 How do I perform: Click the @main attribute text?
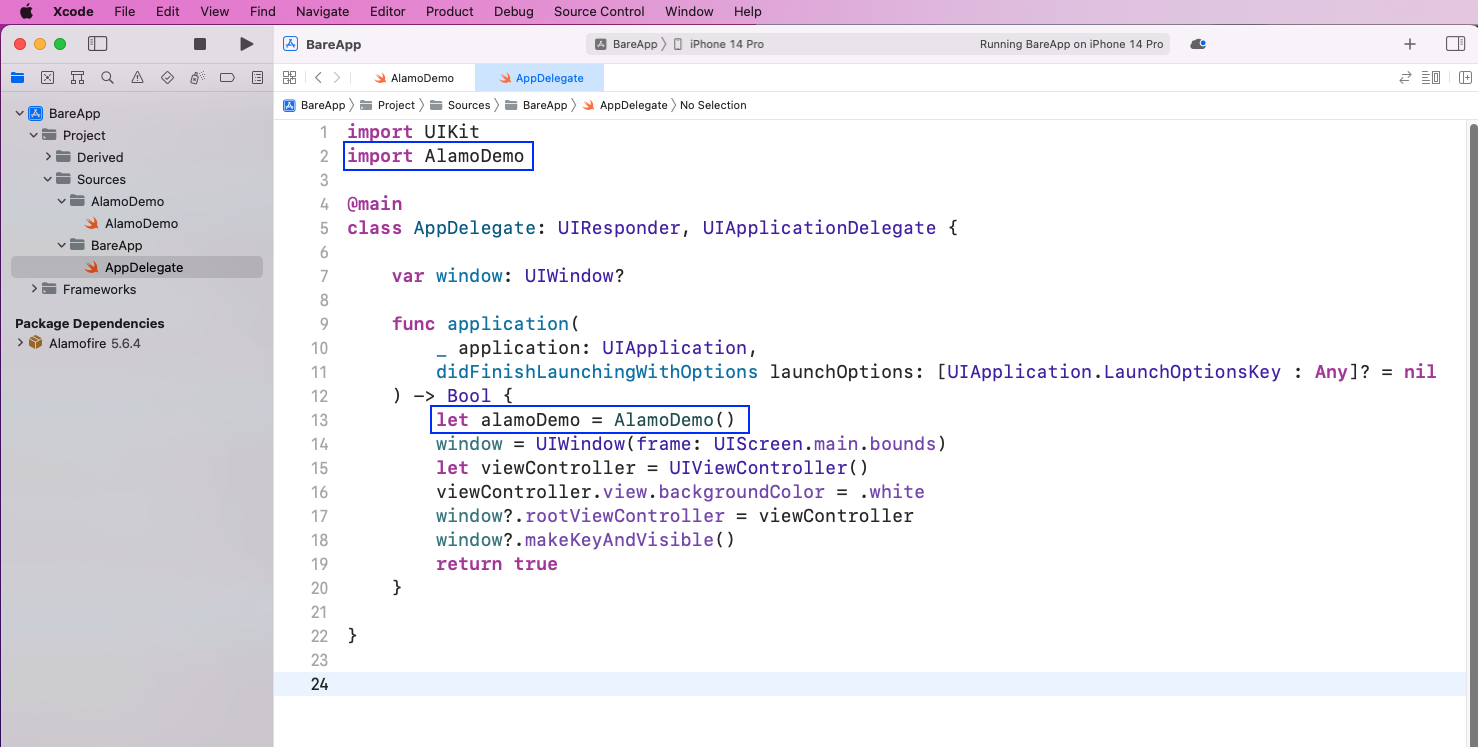click(375, 204)
